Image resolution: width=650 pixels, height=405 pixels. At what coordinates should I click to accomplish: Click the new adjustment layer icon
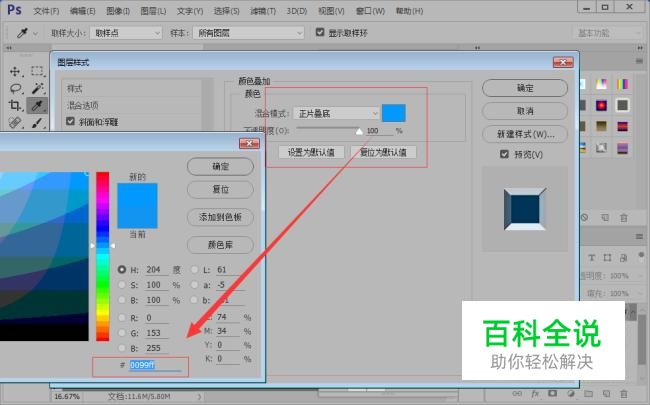click(571, 393)
